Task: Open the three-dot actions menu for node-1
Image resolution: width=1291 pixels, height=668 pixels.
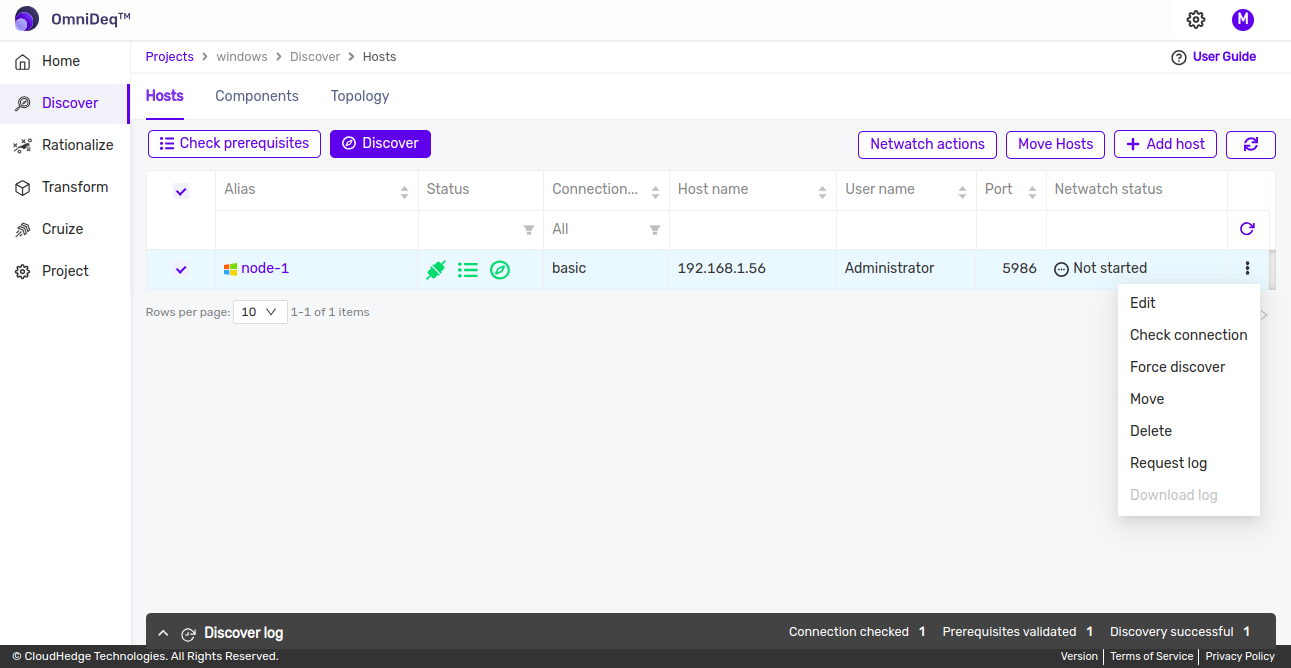Action: pyautogui.click(x=1247, y=268)
